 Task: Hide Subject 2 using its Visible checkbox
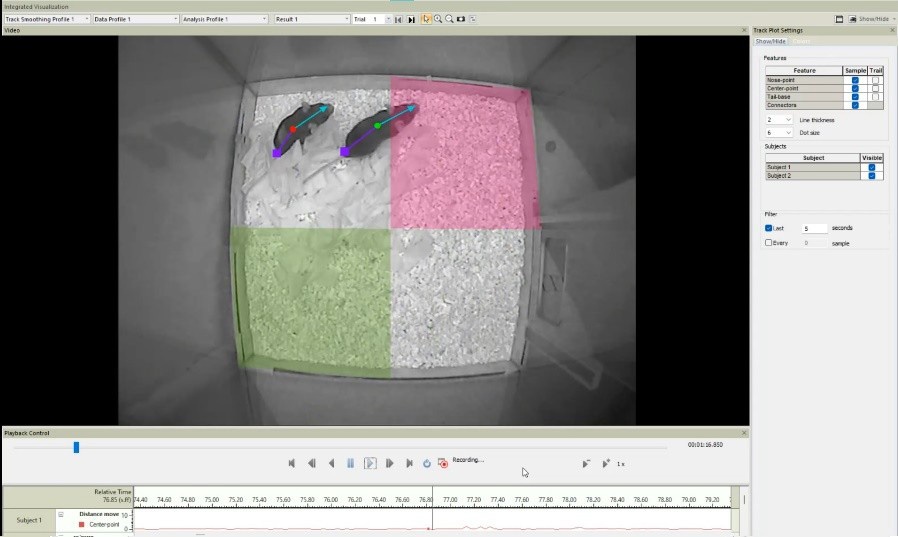(871, 175)
